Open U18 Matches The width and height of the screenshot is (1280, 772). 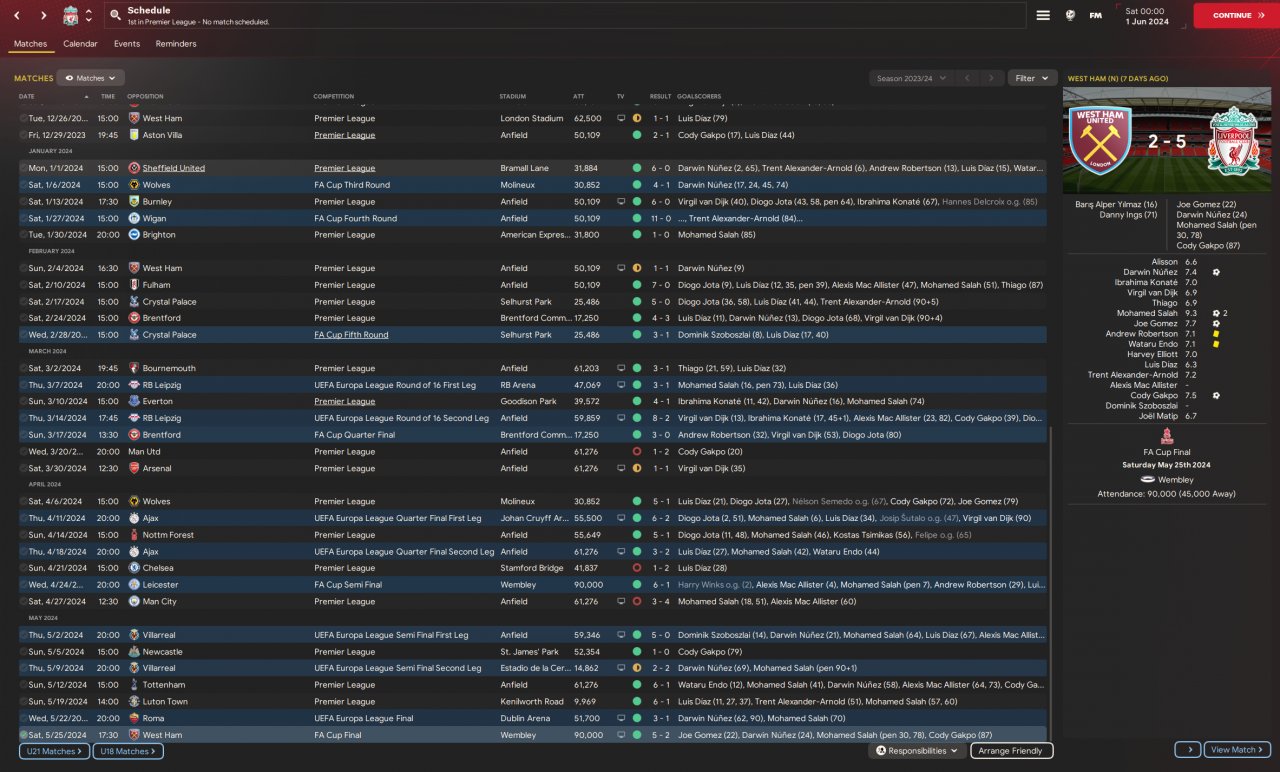128,751
